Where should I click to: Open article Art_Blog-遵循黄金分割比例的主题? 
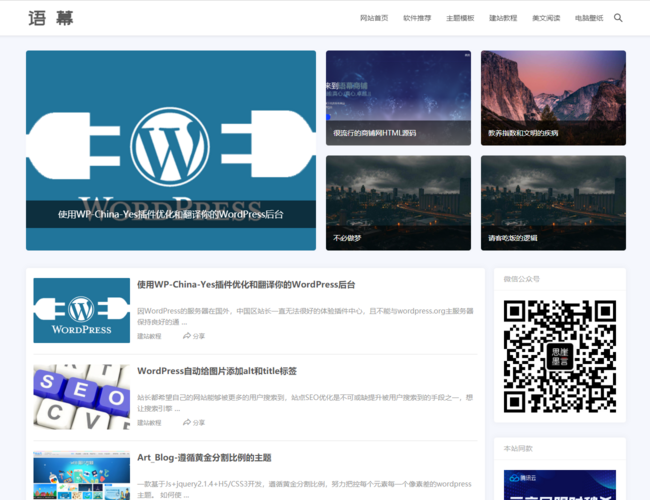point(204,458)
